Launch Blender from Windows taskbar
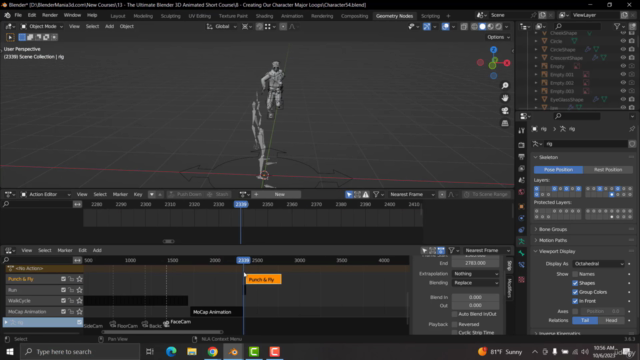 pos(233,351)
